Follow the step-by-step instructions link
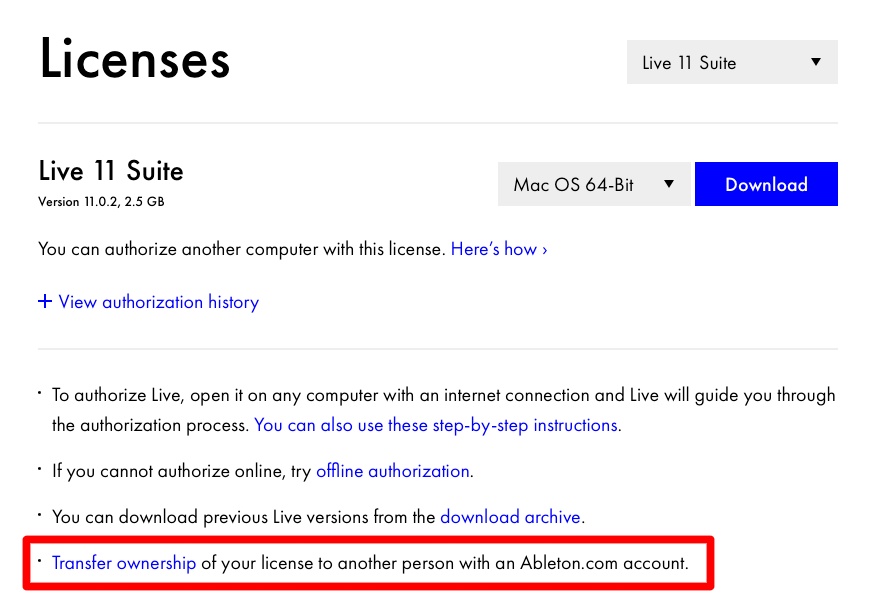This screenshot has width=895, height=602. (x=436, y=425)
